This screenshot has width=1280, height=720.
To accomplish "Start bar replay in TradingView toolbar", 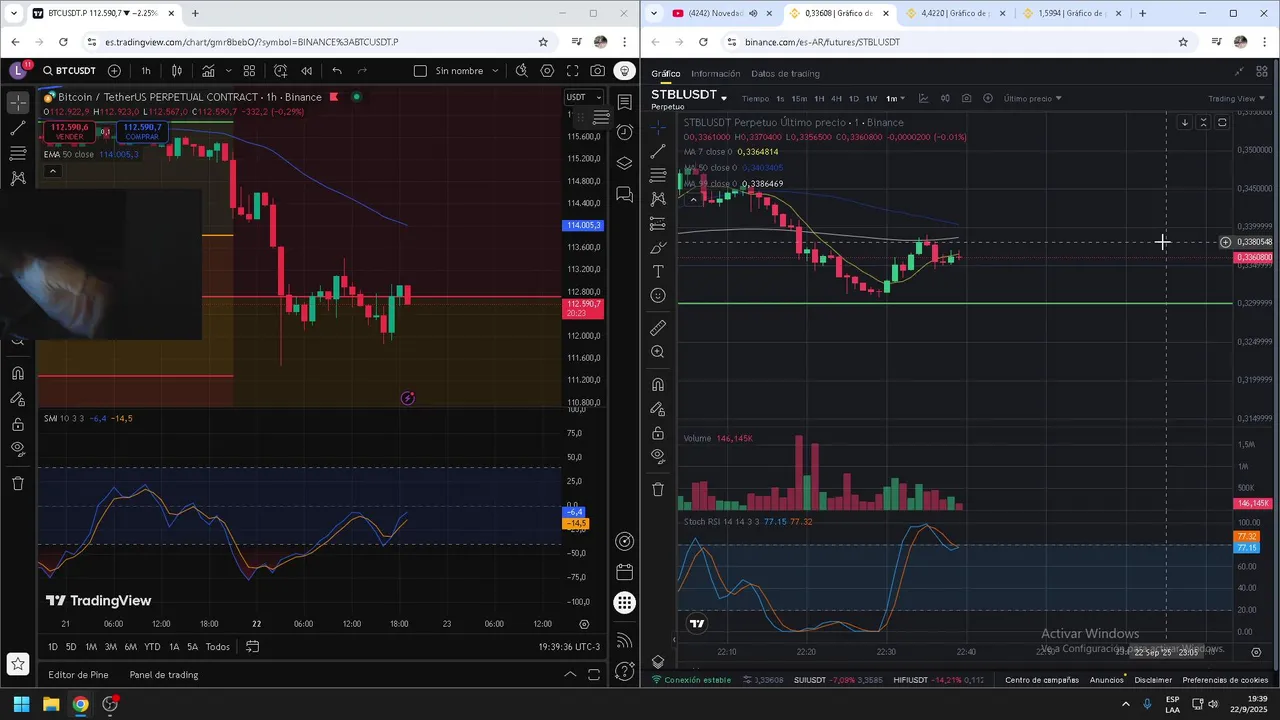I will (306, 71).
